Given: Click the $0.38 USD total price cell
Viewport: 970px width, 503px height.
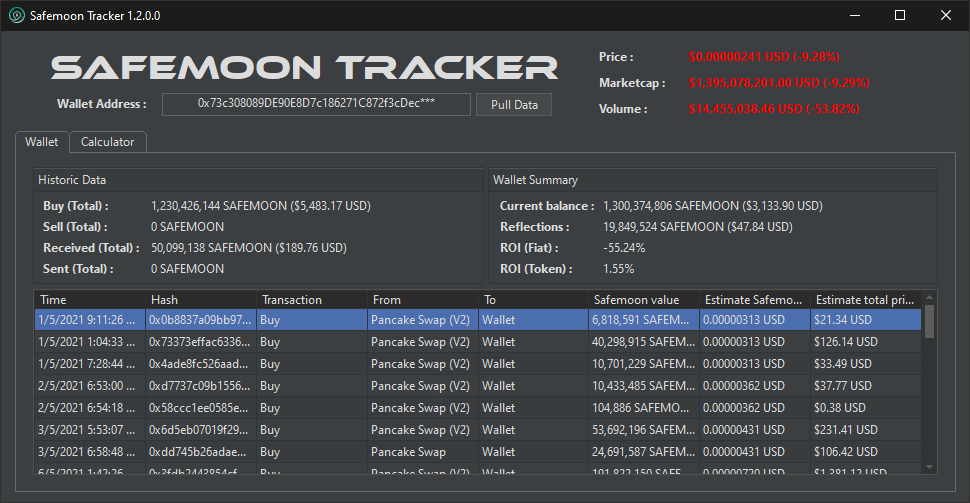Looking at the screenshot, I should coord(866,408).
